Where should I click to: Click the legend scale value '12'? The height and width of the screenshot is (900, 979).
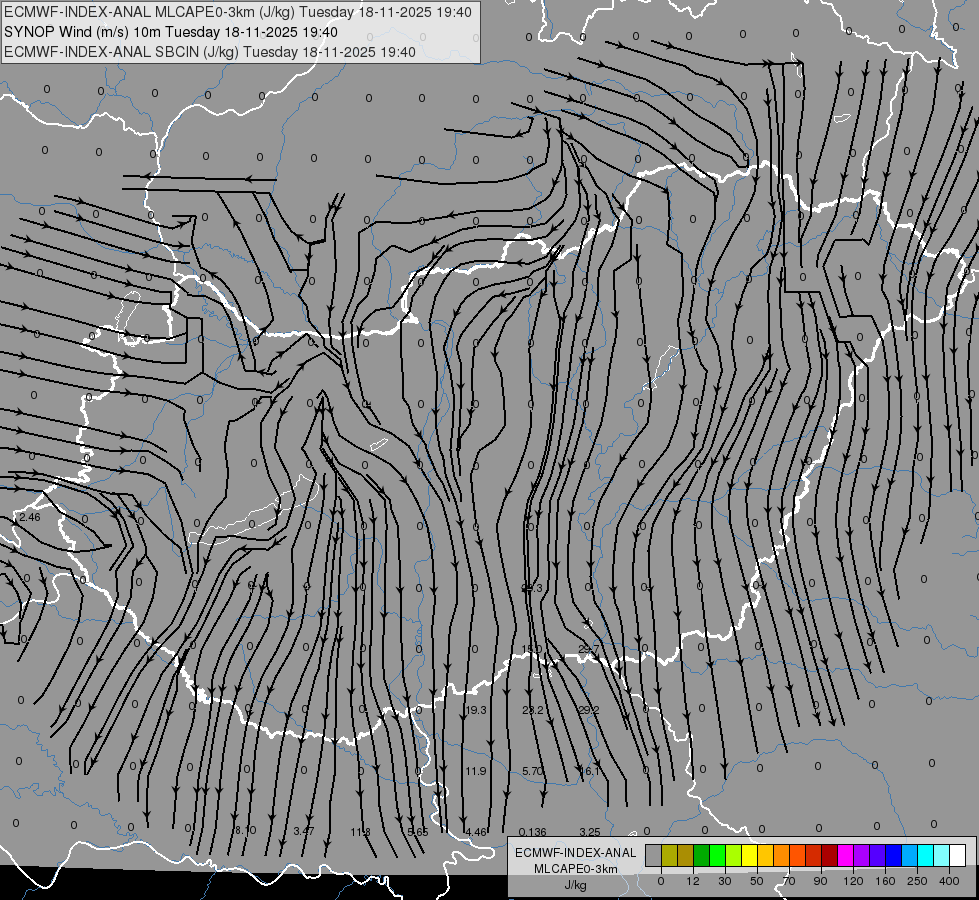pos(692,881)
